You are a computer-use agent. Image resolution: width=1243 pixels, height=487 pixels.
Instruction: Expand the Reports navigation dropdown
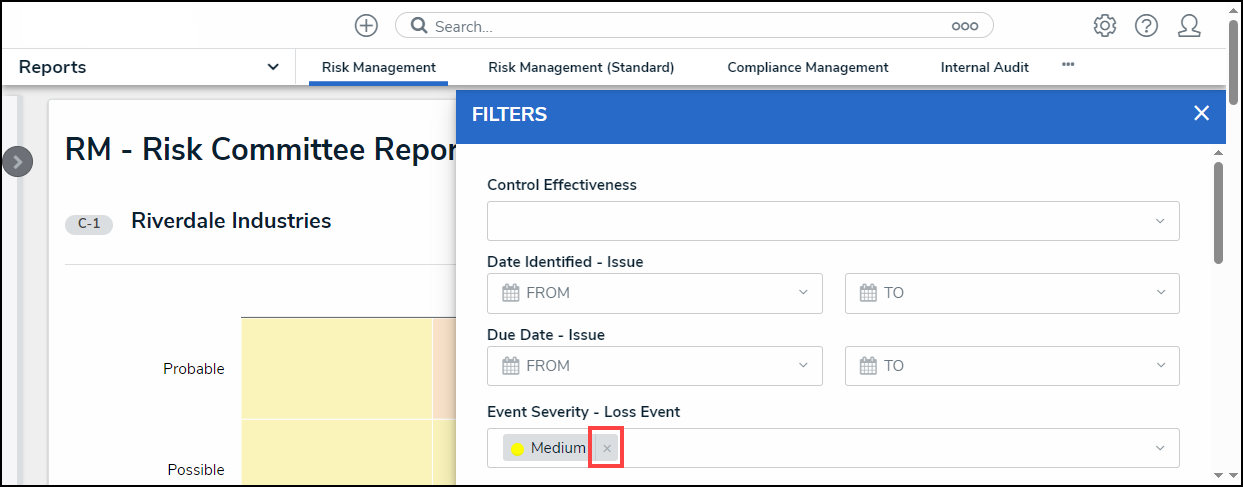pyautogui.click(x=273, y=67)
